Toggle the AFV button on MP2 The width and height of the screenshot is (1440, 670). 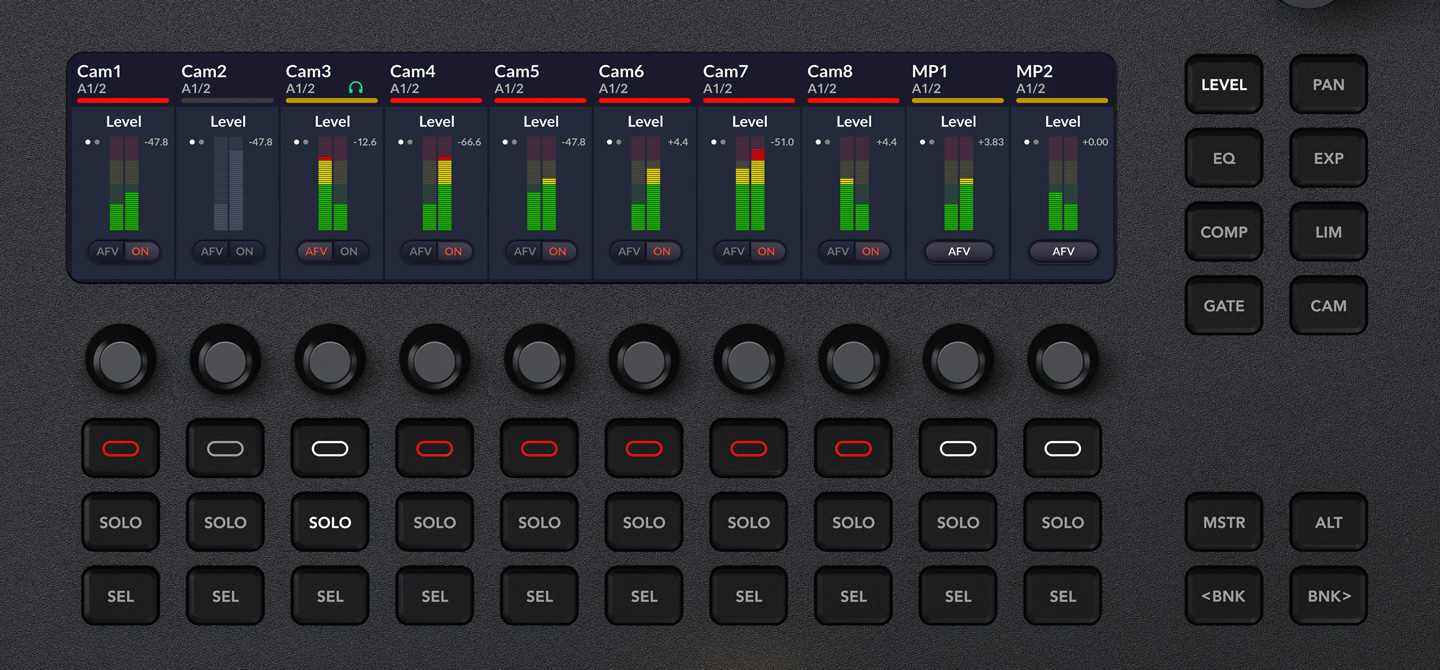click(1063, 252)
